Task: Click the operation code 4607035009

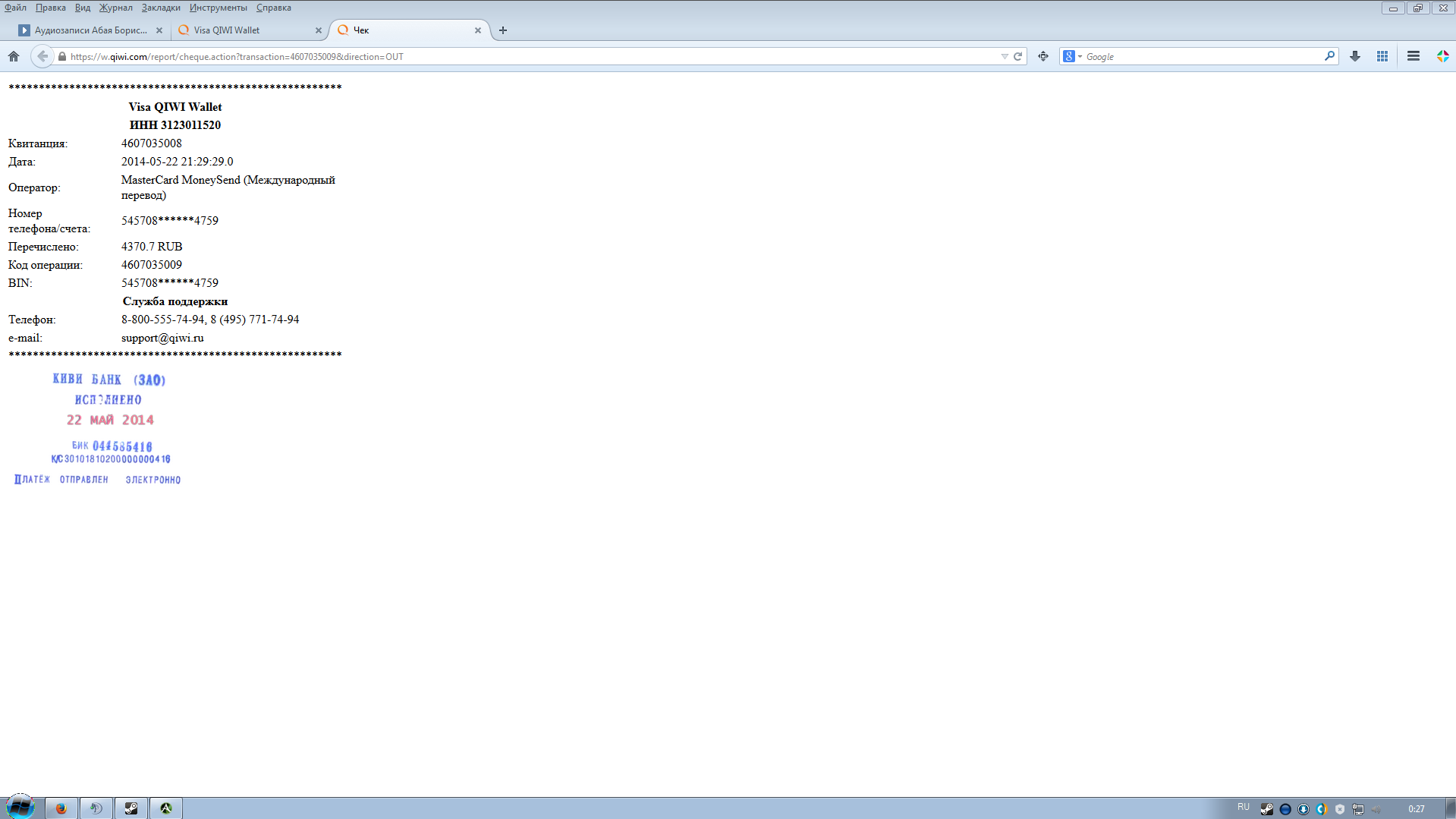Action: (152, 265)
